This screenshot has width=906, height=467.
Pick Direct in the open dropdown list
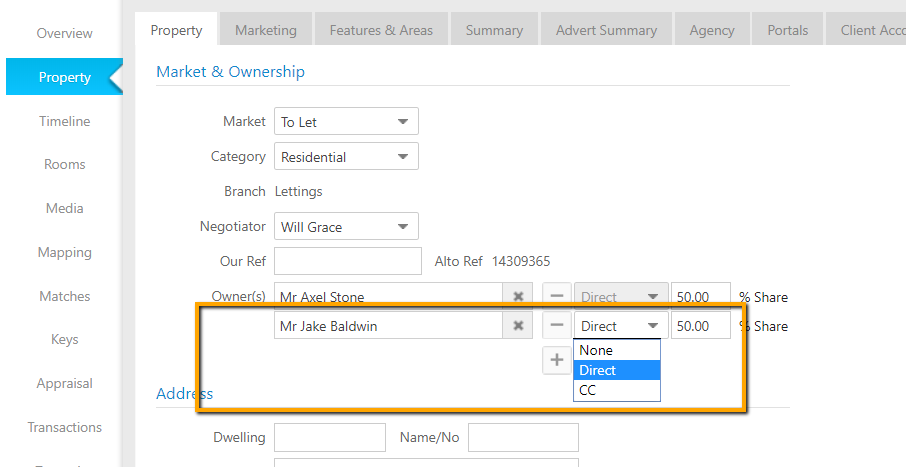coord(616,370)
